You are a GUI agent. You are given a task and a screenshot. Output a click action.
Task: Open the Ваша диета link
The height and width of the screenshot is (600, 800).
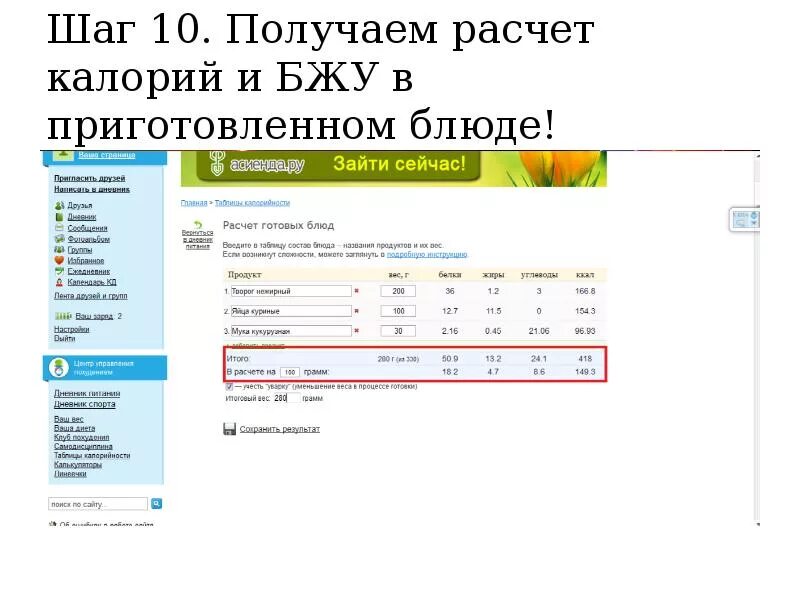click(74, 428)
